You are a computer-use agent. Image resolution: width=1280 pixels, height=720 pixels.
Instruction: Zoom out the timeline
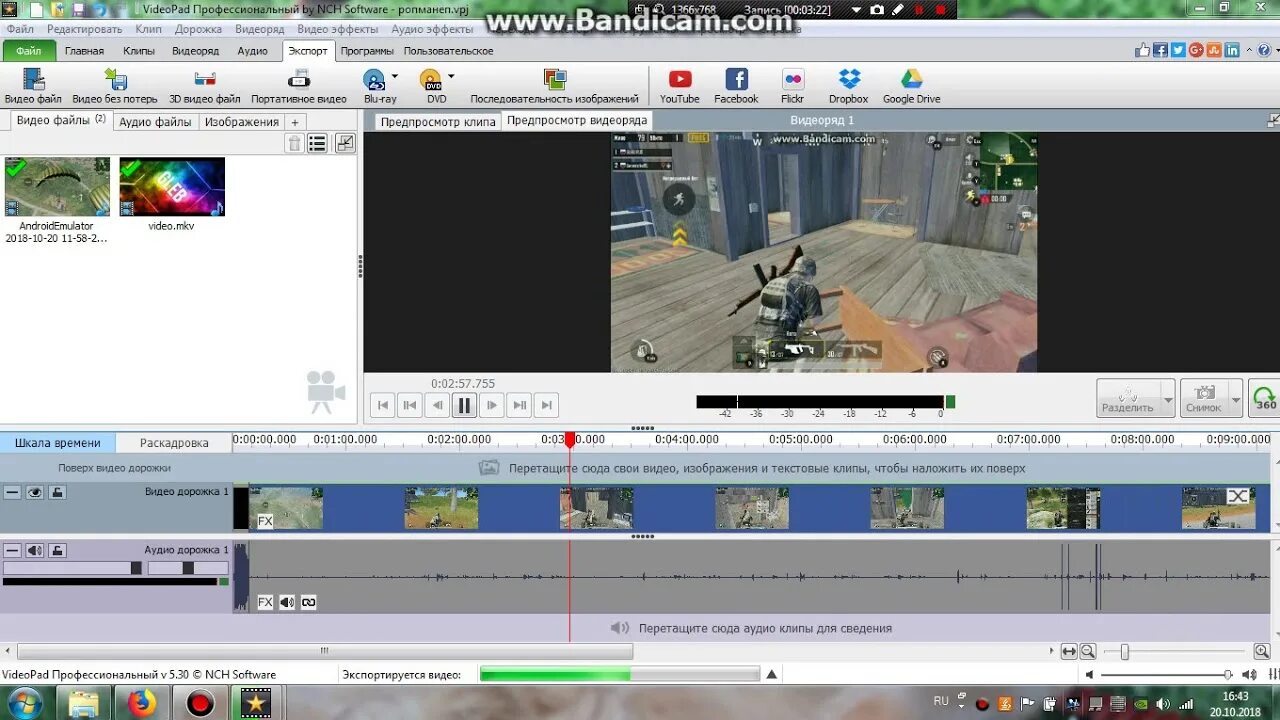[x=1088, y=651]
